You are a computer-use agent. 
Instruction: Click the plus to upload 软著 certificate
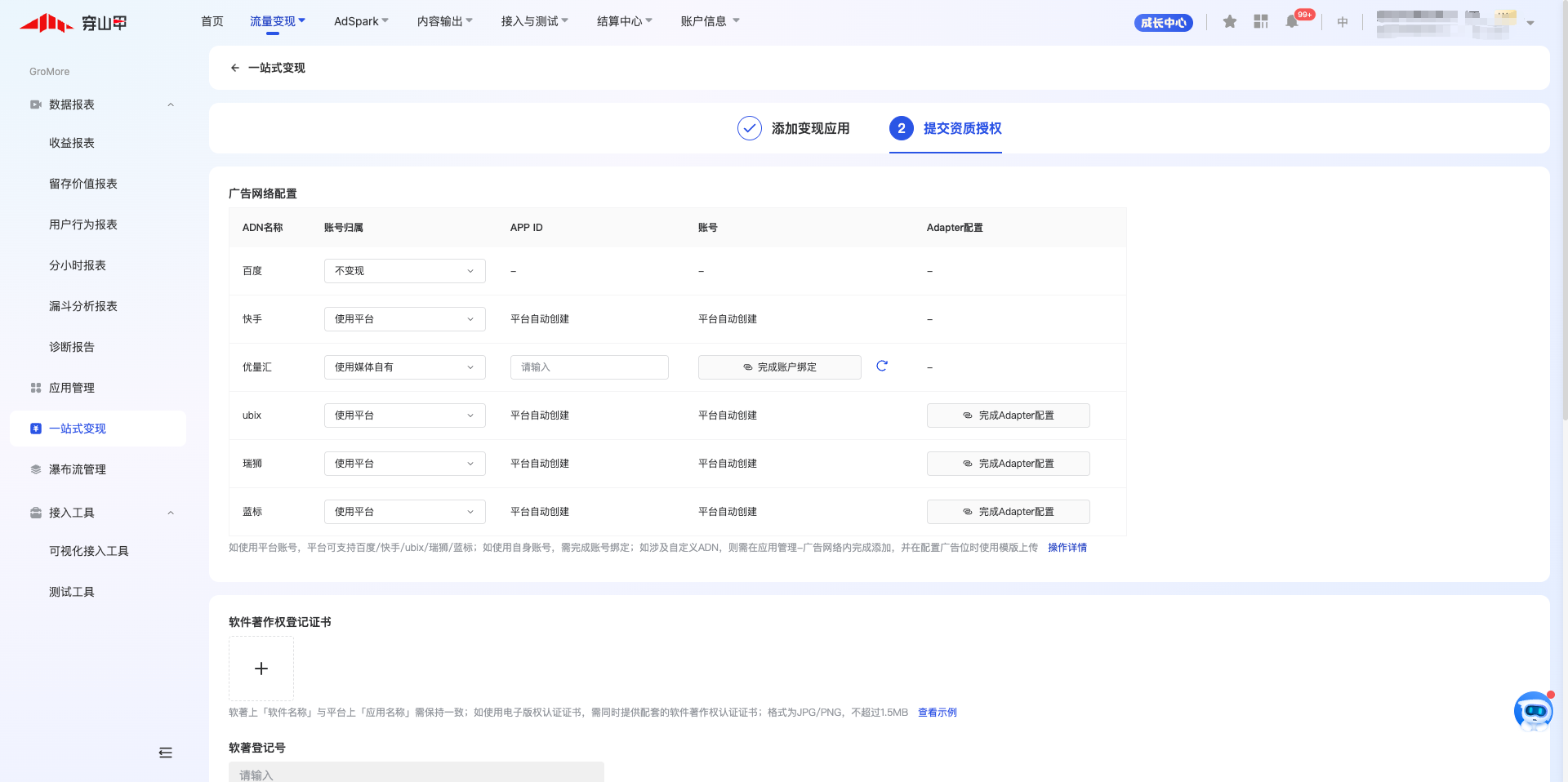[x=261, y=669]
